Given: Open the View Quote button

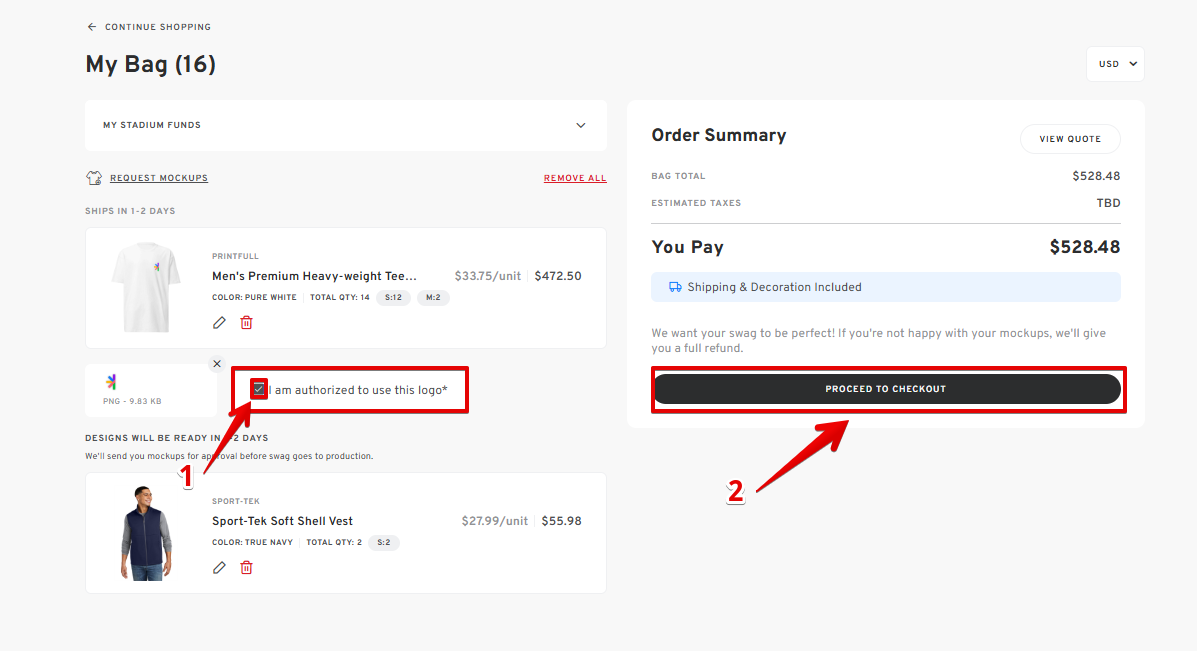Looking at the screenshot, I should click(1070, 139).
